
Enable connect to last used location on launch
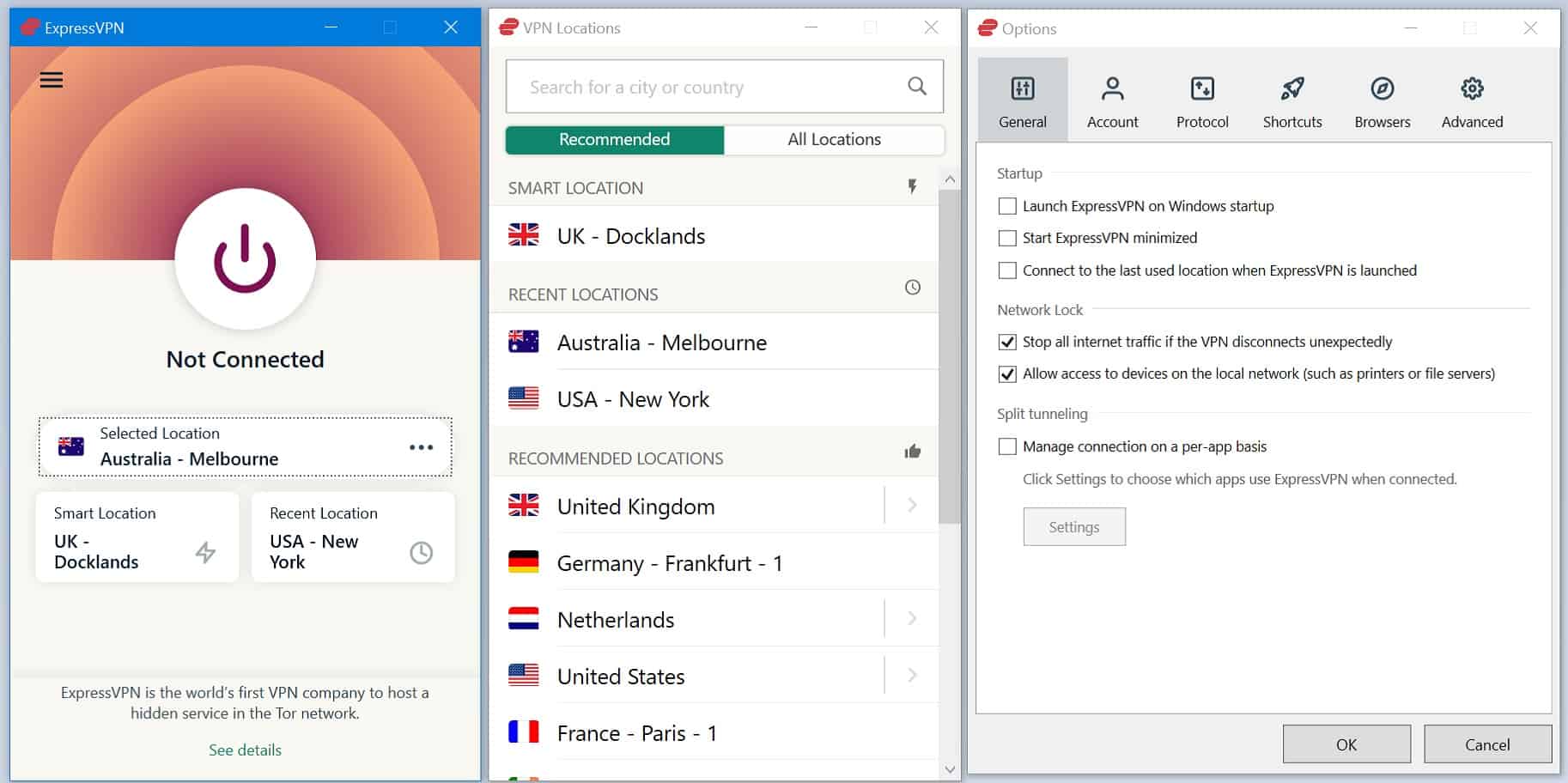pyautogui.click(x=1007, y=270)
